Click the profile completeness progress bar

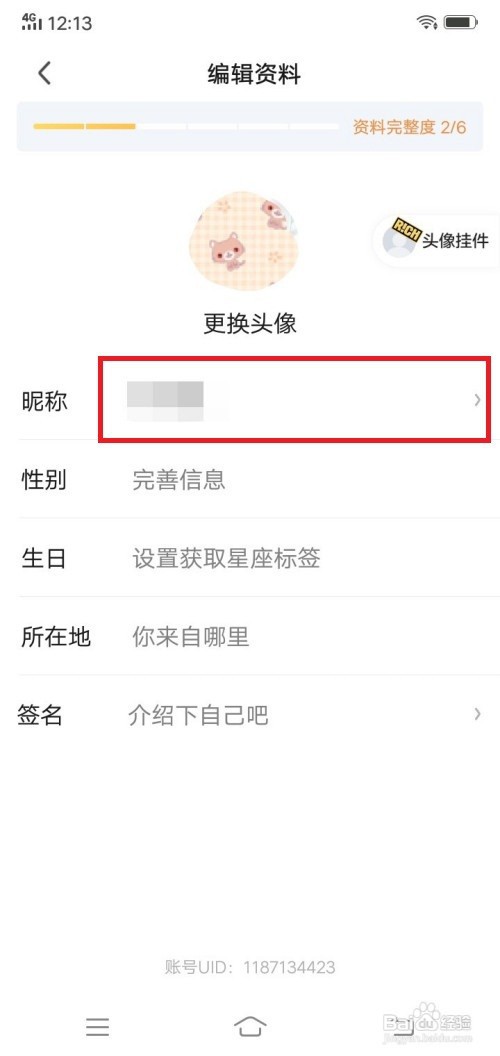coord(186,127)
